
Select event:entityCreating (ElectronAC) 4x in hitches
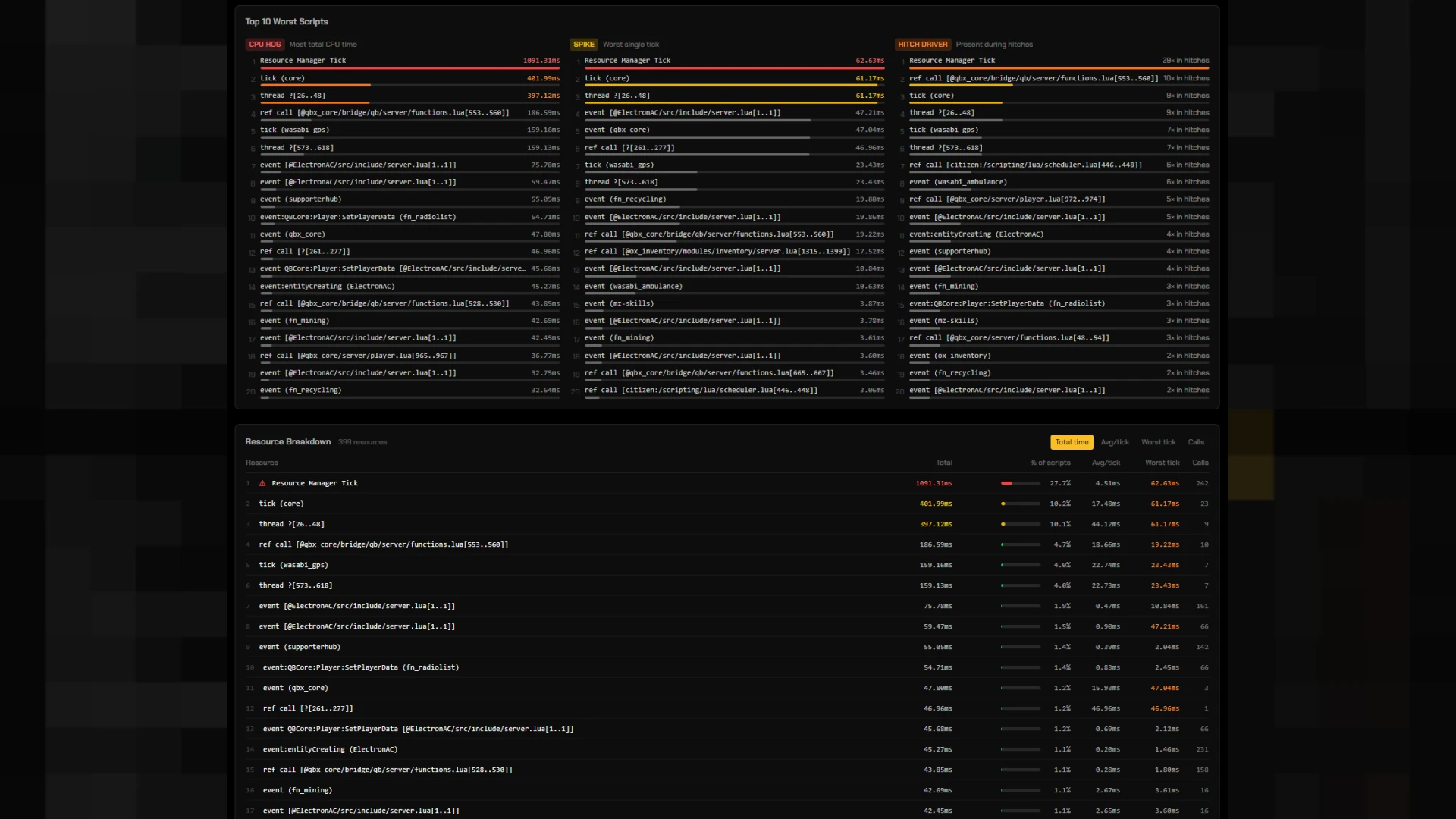1053,236
